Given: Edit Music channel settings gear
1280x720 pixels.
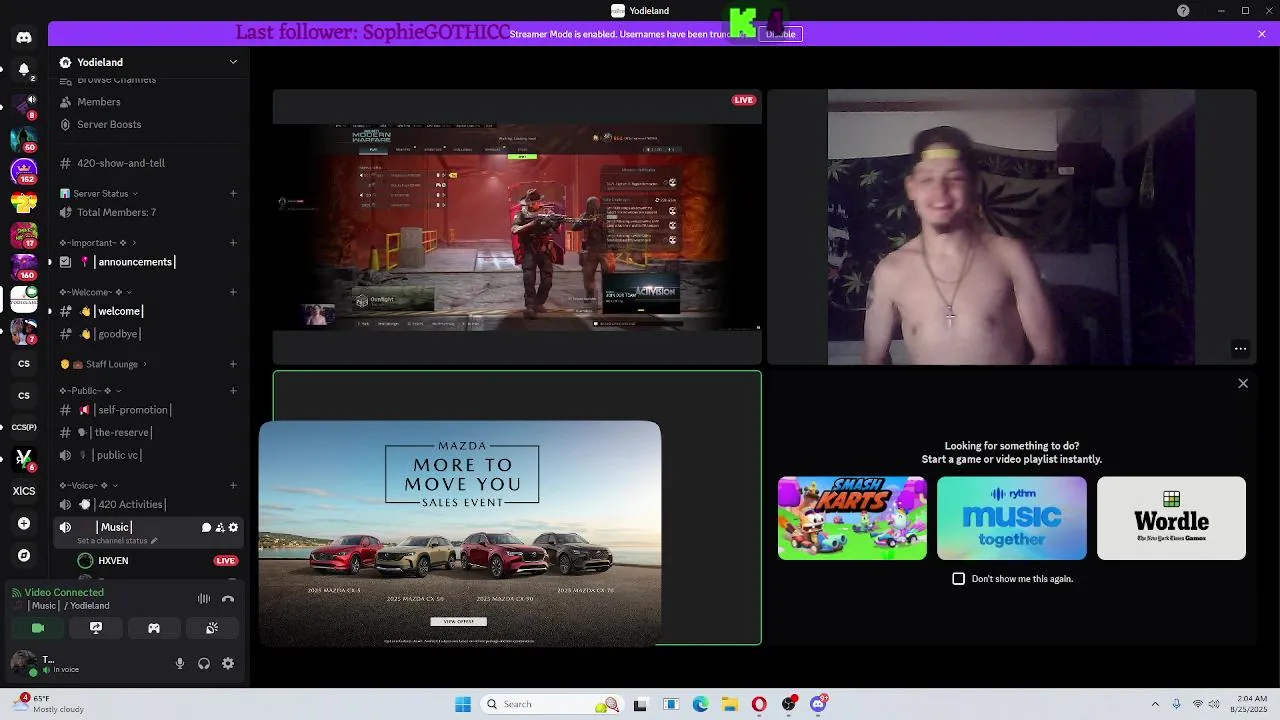Looking at the screenshot, I should coord(234,528).
